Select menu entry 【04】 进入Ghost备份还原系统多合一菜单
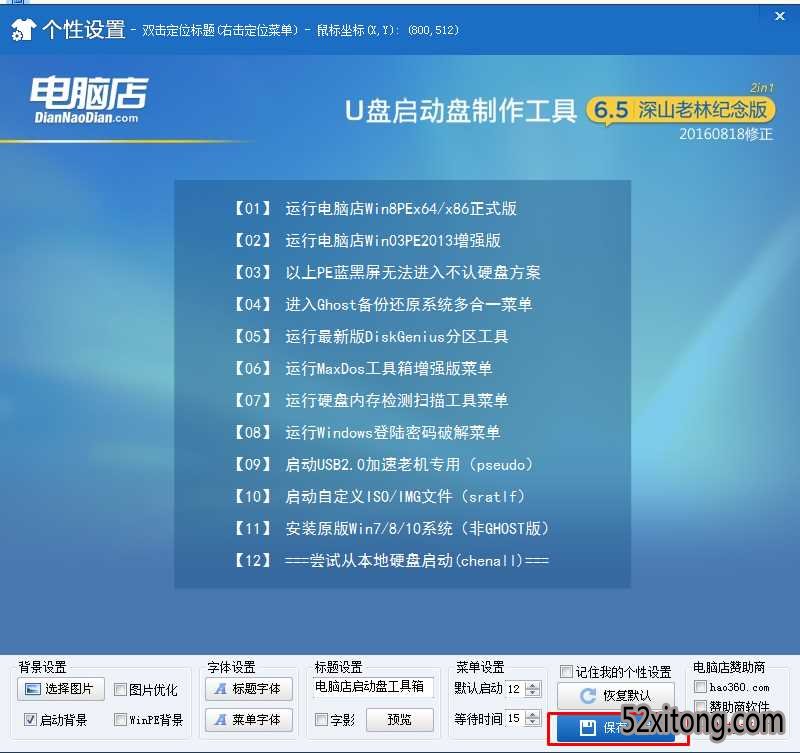The image size is (800, 753). pyautogui.click(x=383, y=305)
